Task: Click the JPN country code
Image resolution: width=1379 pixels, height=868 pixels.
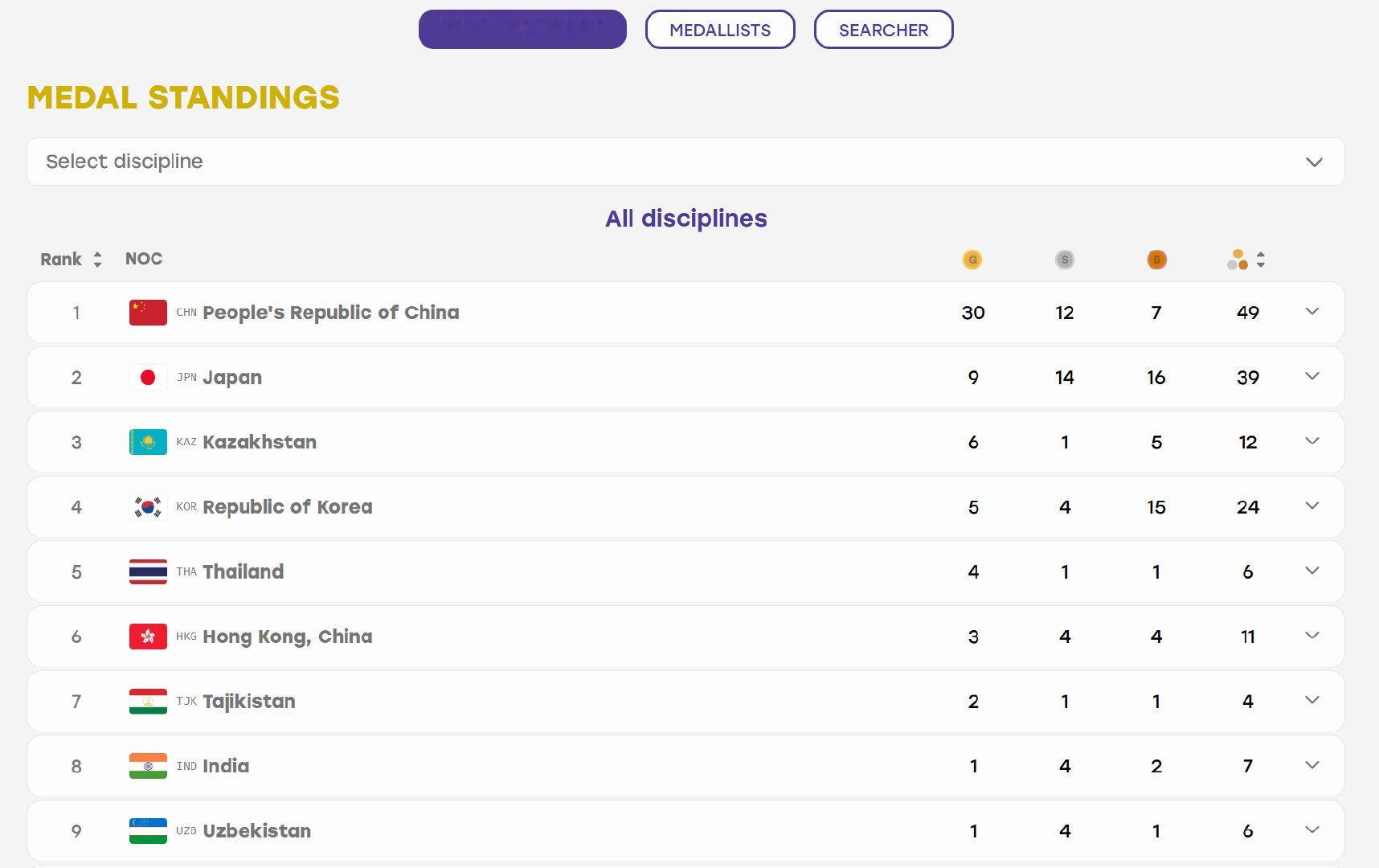Action: 186,378
